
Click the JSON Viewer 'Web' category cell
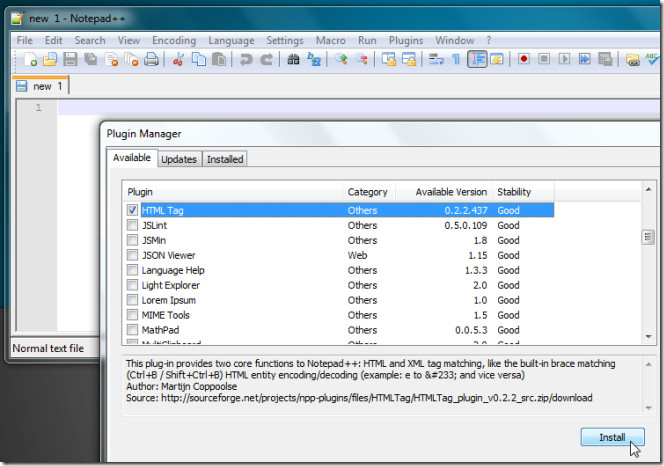(357, 255)
